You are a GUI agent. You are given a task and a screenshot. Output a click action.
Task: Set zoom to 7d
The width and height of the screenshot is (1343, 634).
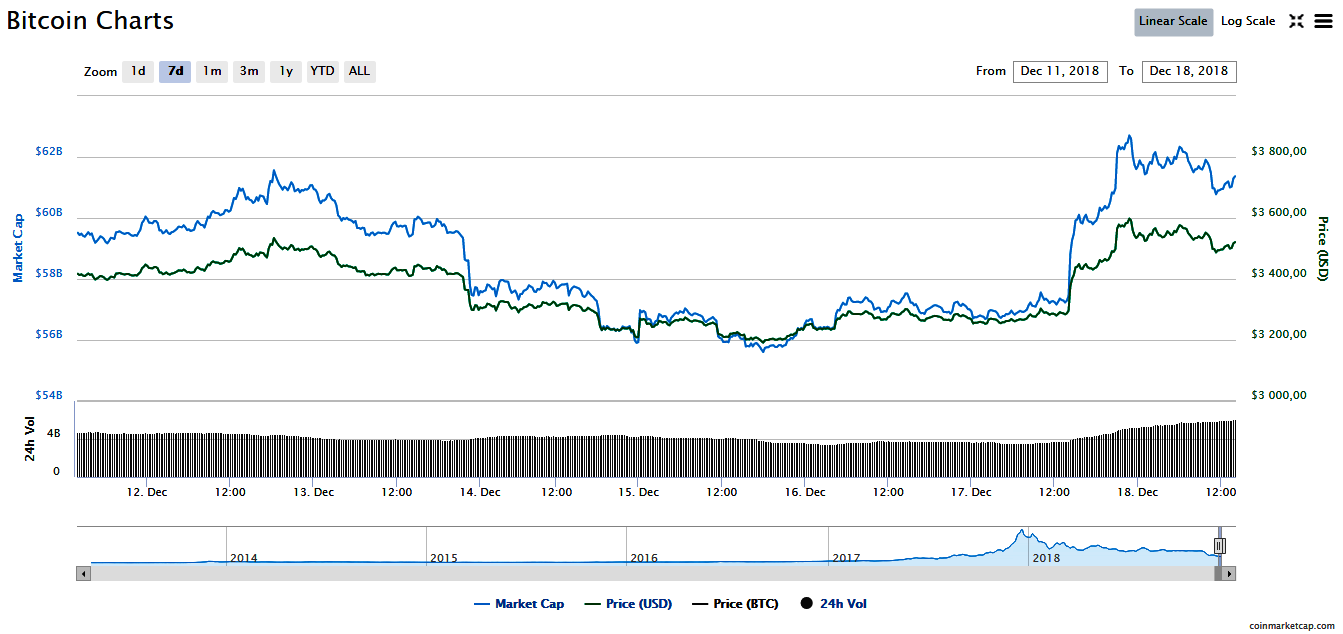pos(175,71)
